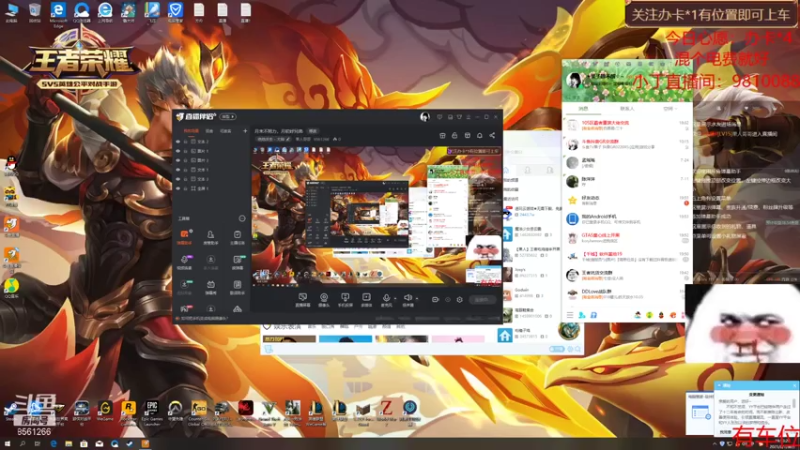Toggle visibility of the 全屏 1 source
This screenshot has width=800, height=450.
pyautogui.click(x=178, y=188)
